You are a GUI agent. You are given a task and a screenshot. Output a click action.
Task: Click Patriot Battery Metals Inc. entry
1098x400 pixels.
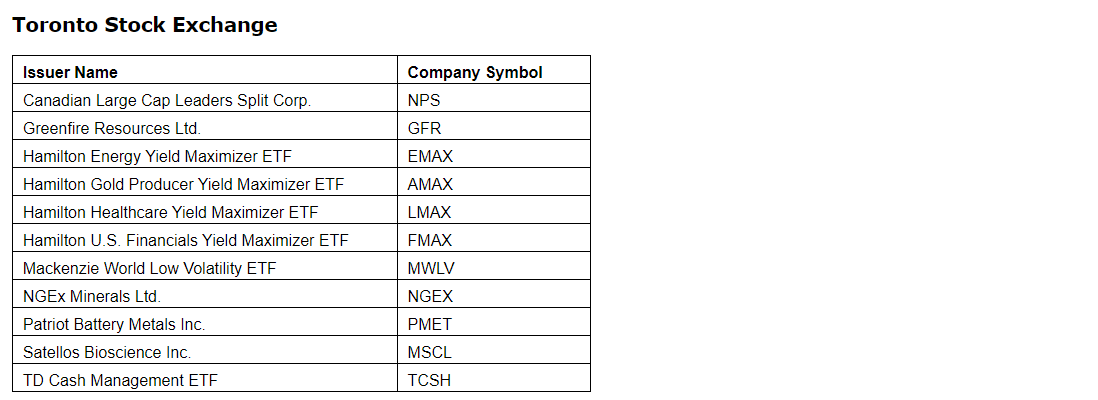(114, 324)
